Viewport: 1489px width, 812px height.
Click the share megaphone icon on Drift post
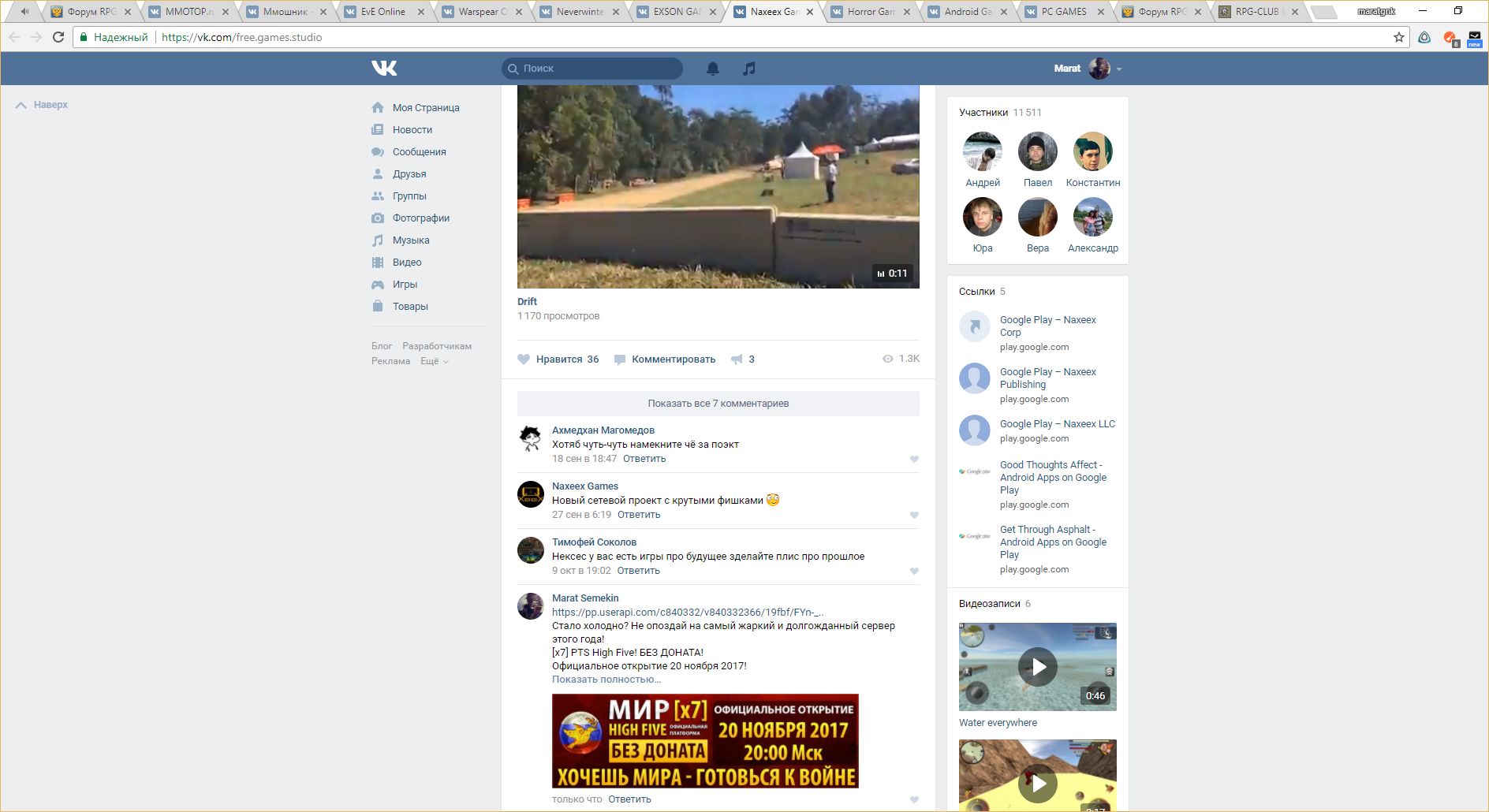pos(737,359)
